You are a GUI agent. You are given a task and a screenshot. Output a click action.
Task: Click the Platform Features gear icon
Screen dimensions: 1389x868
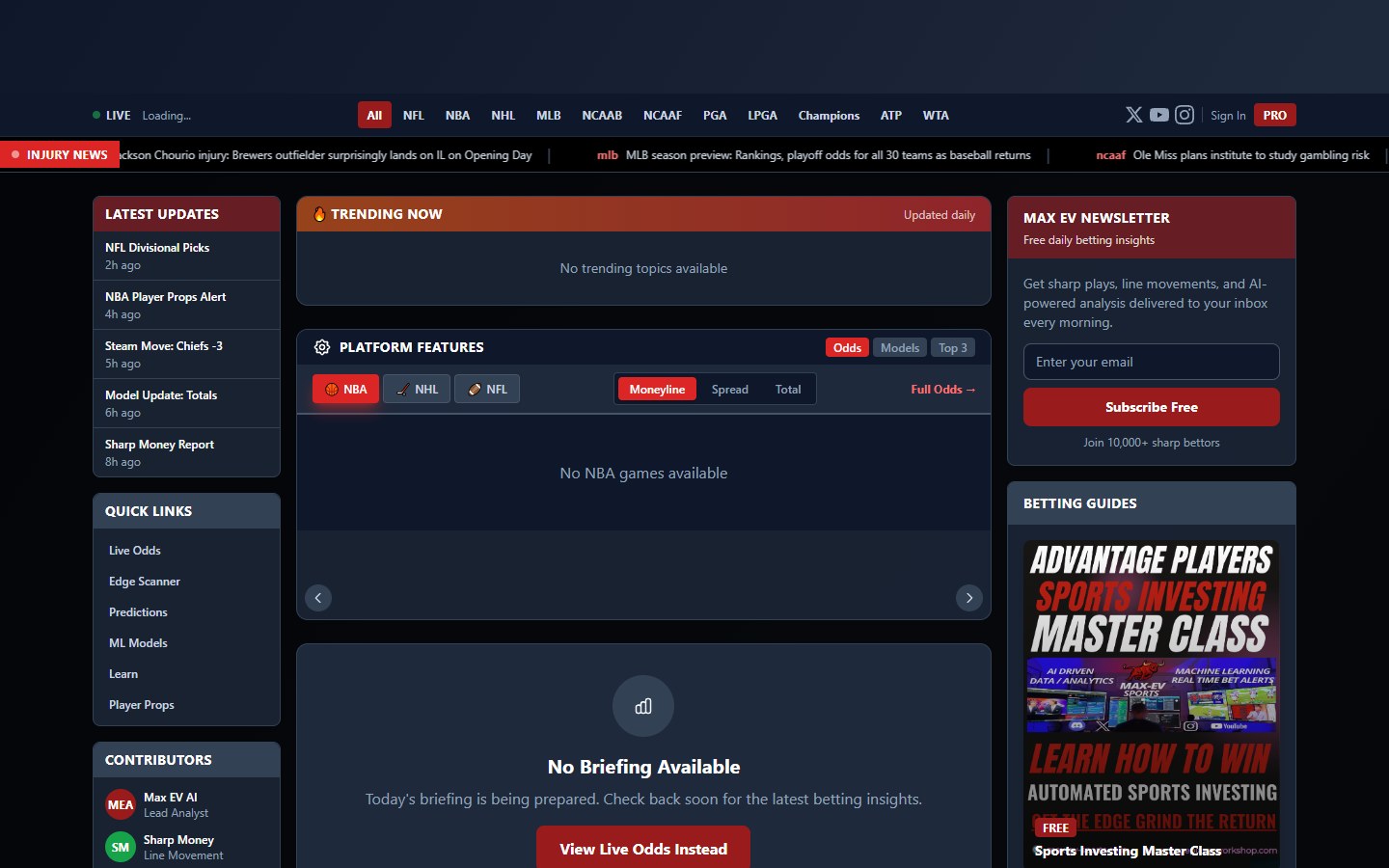pyautogui.click(x=322, y=347)
